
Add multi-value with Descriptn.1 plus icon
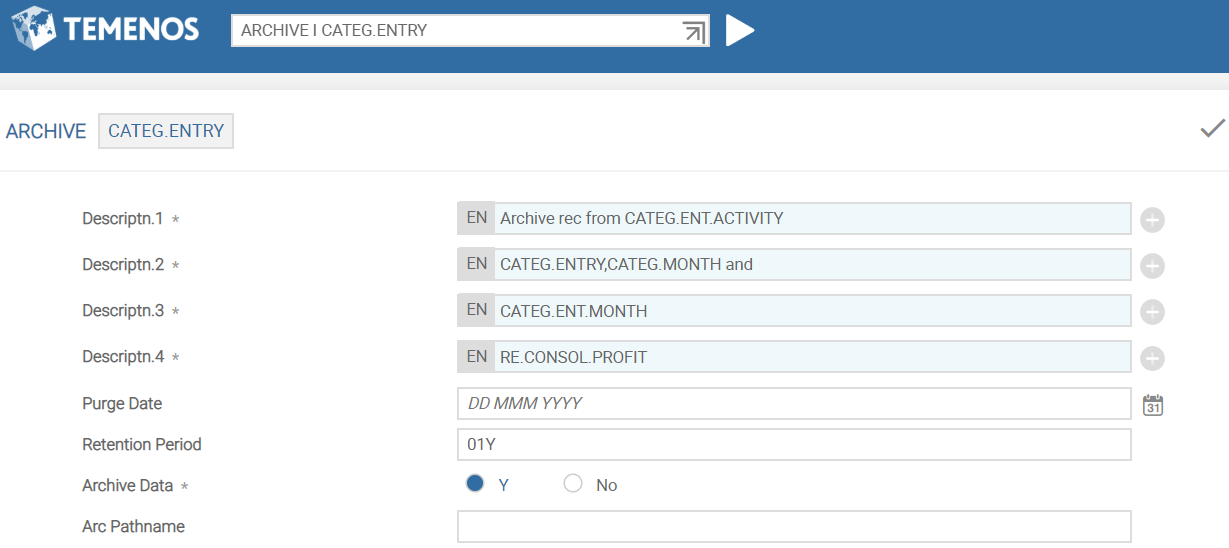click(x=1152, y=220)
